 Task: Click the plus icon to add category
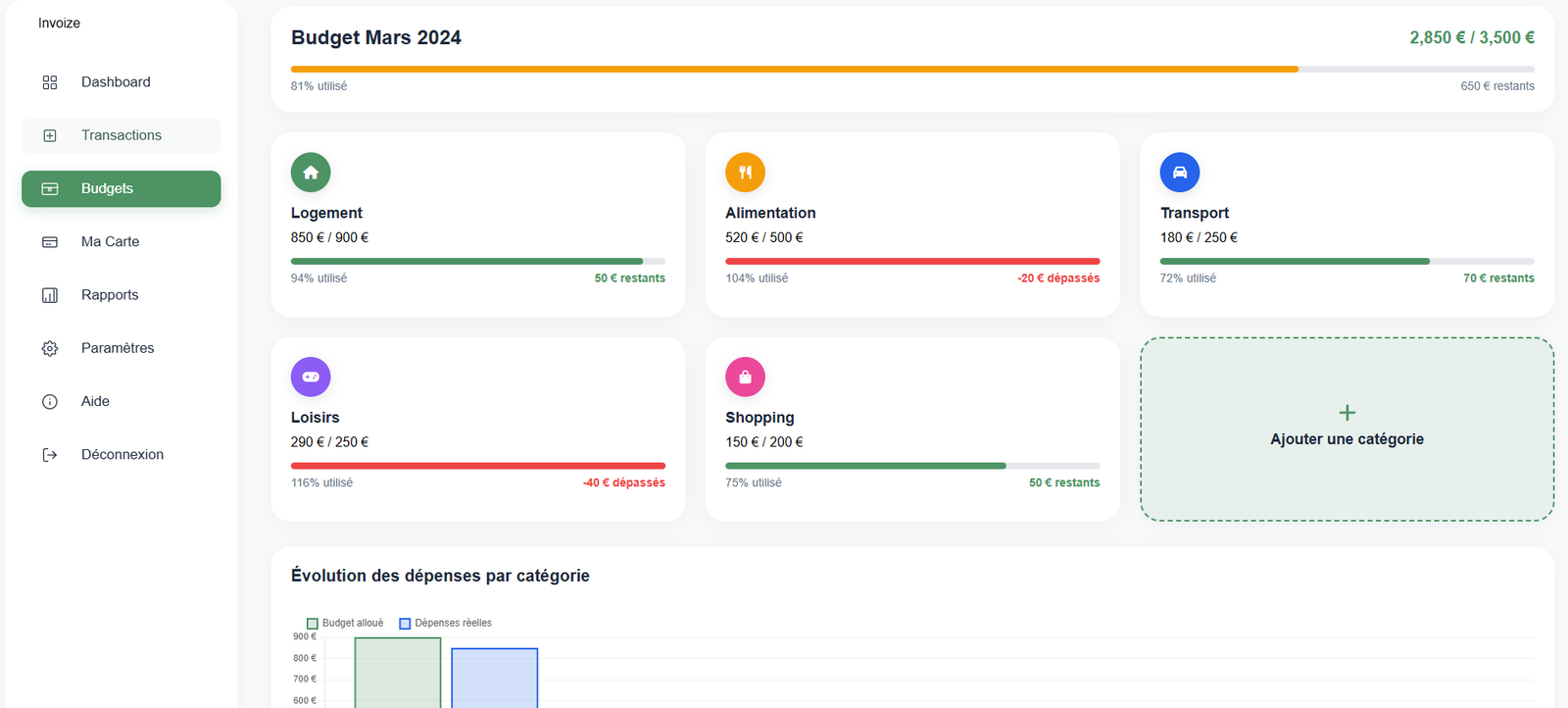1347,413
